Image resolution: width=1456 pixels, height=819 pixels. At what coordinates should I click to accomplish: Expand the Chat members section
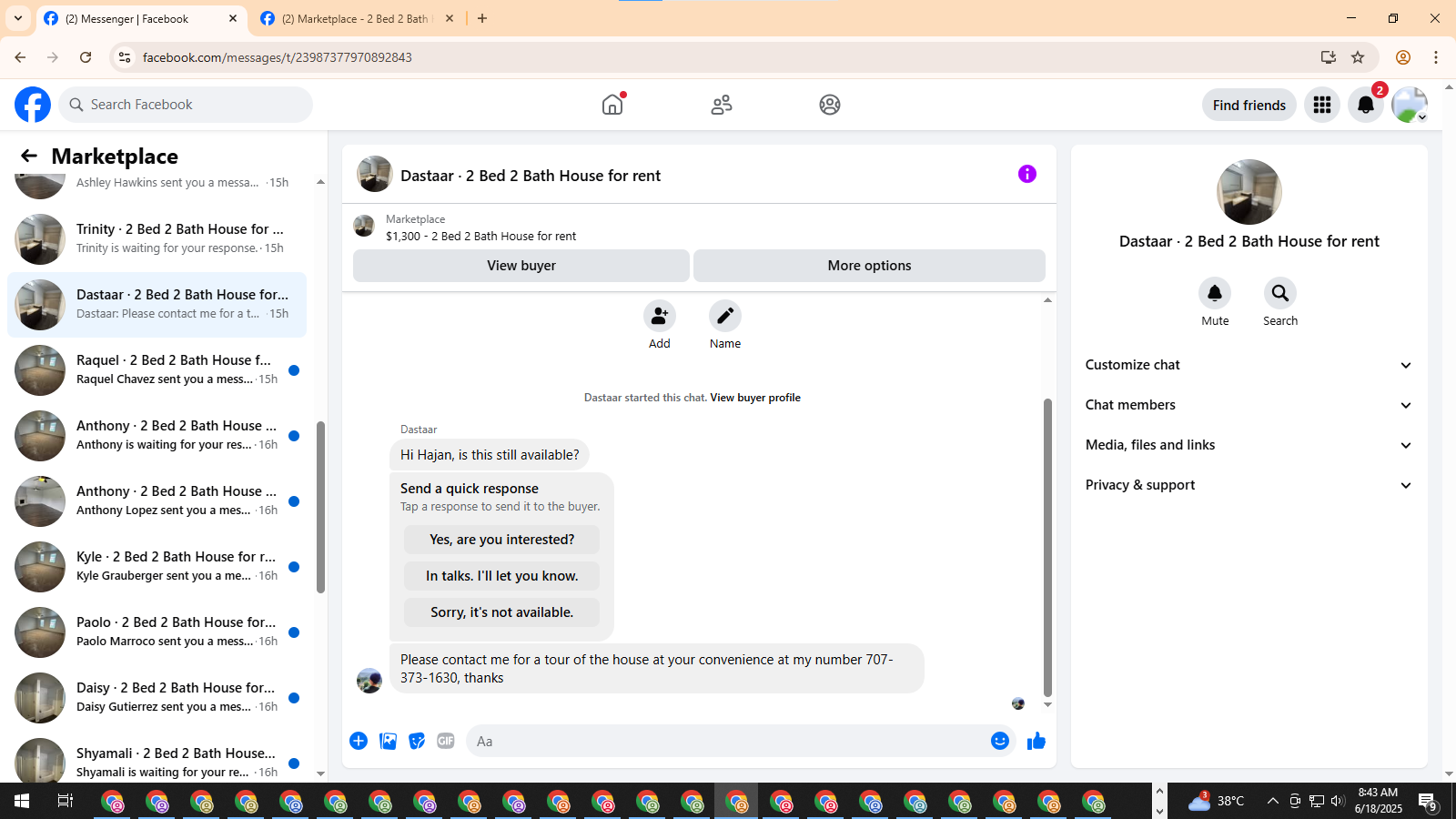(x=1249, y=405)
